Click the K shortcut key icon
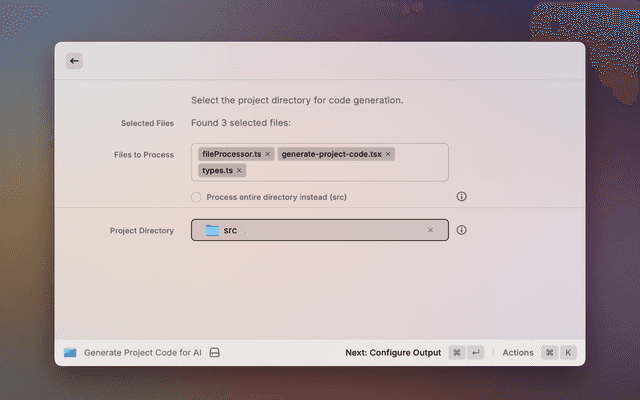Screen dimensions: 640x400 pos(568,353)
